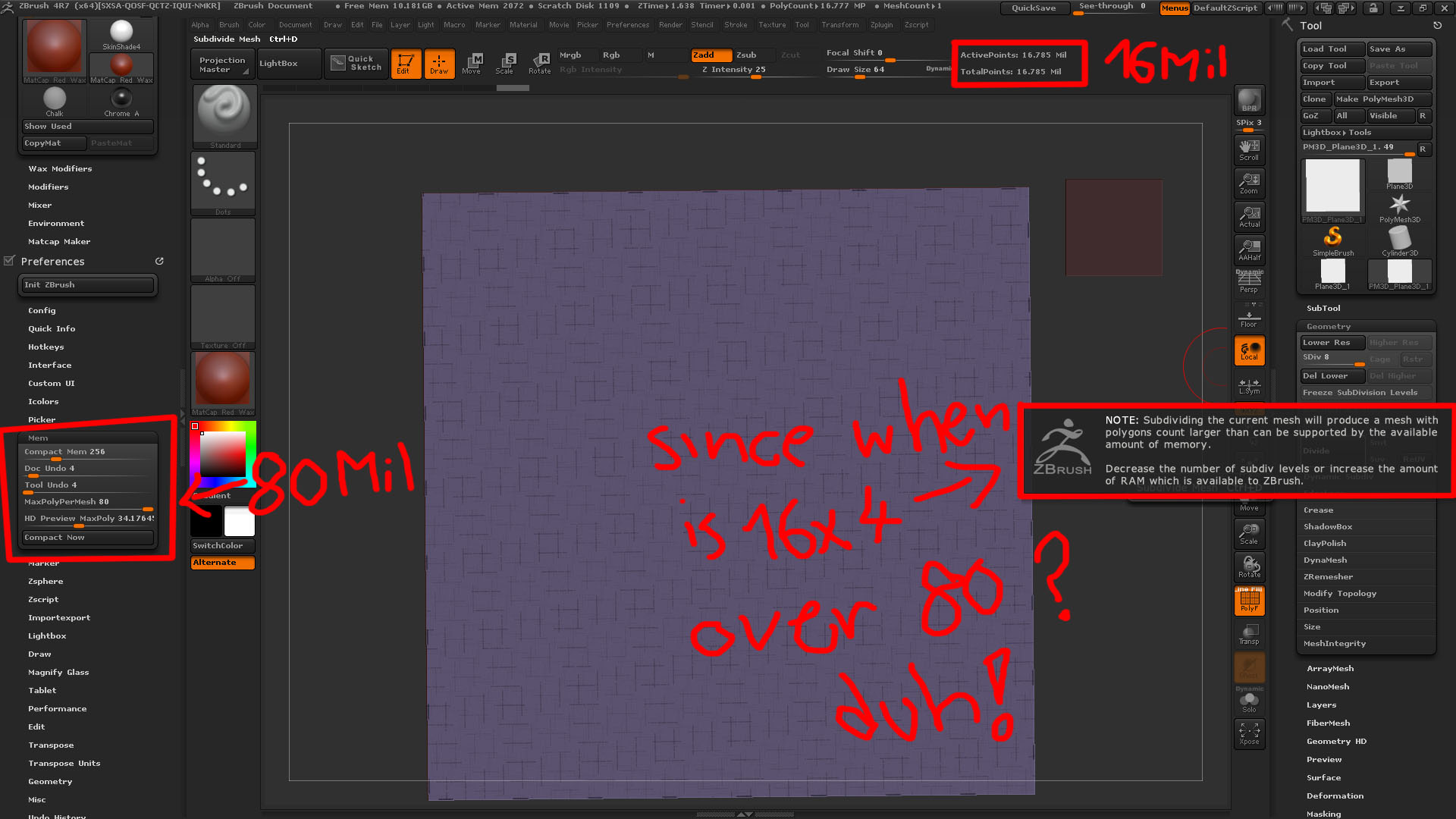This screenshot has height=819, width=1456.
Task: Click the AAHalf icon
Action: (1249, 249)
